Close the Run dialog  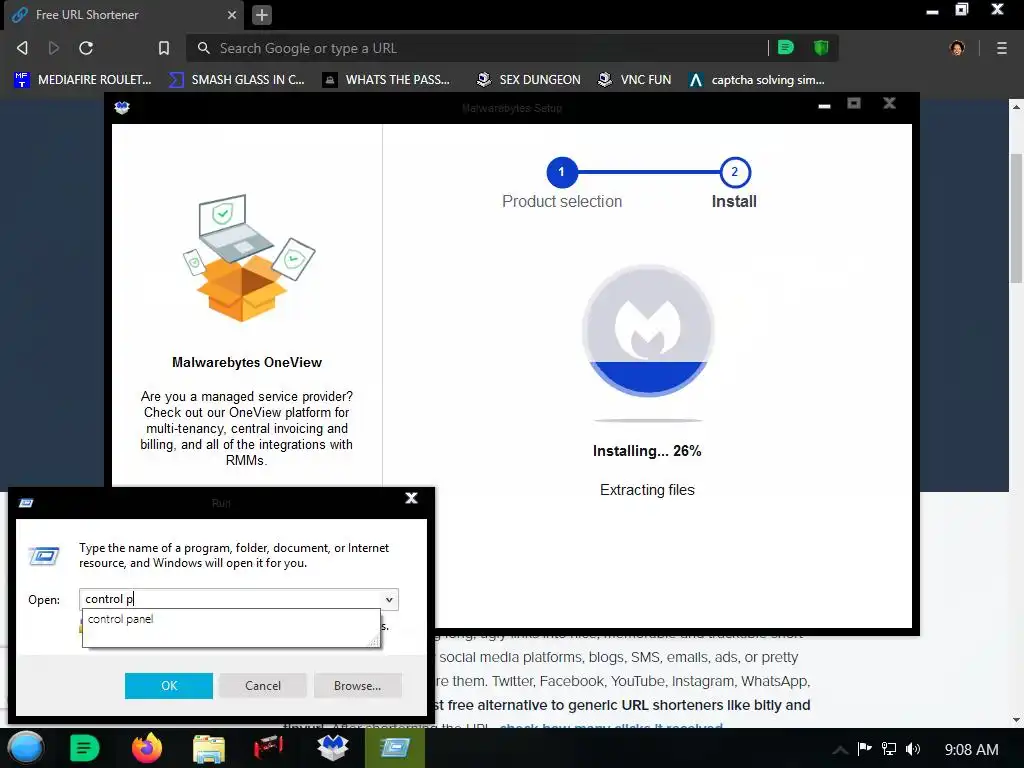411,498
